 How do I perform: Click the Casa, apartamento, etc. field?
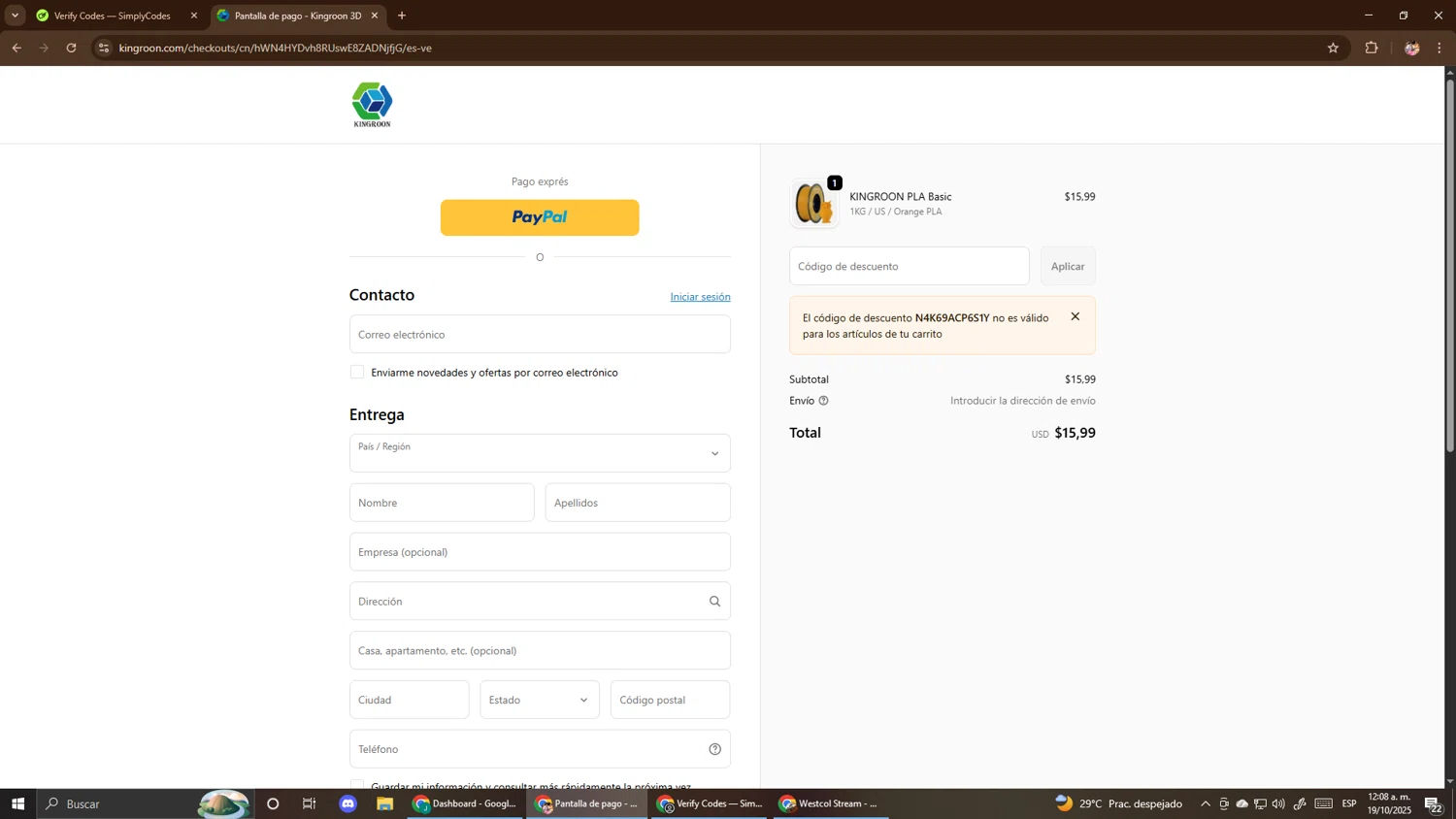click(540, 651)
